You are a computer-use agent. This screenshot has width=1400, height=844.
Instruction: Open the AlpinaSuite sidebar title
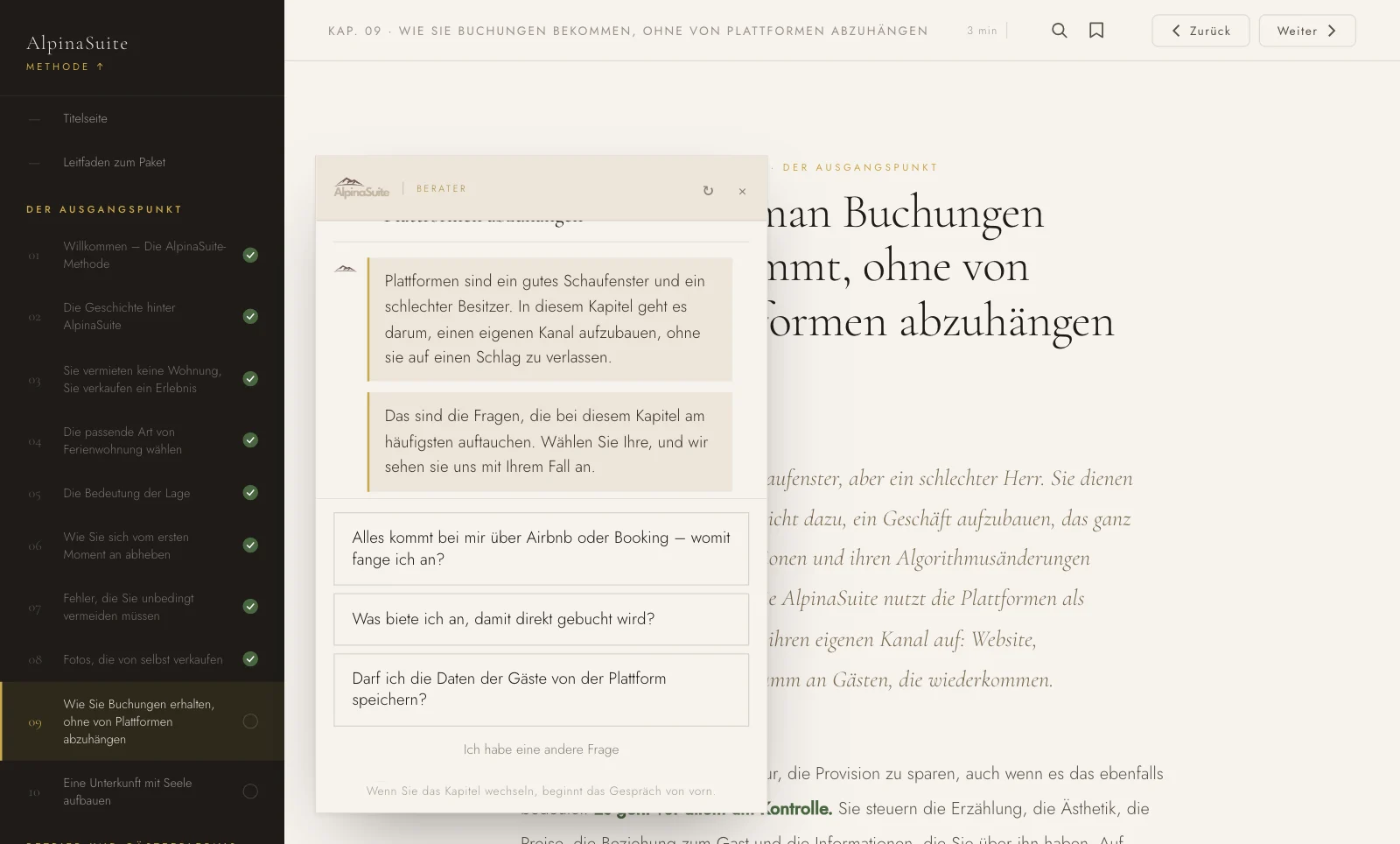tap(77, 43)
